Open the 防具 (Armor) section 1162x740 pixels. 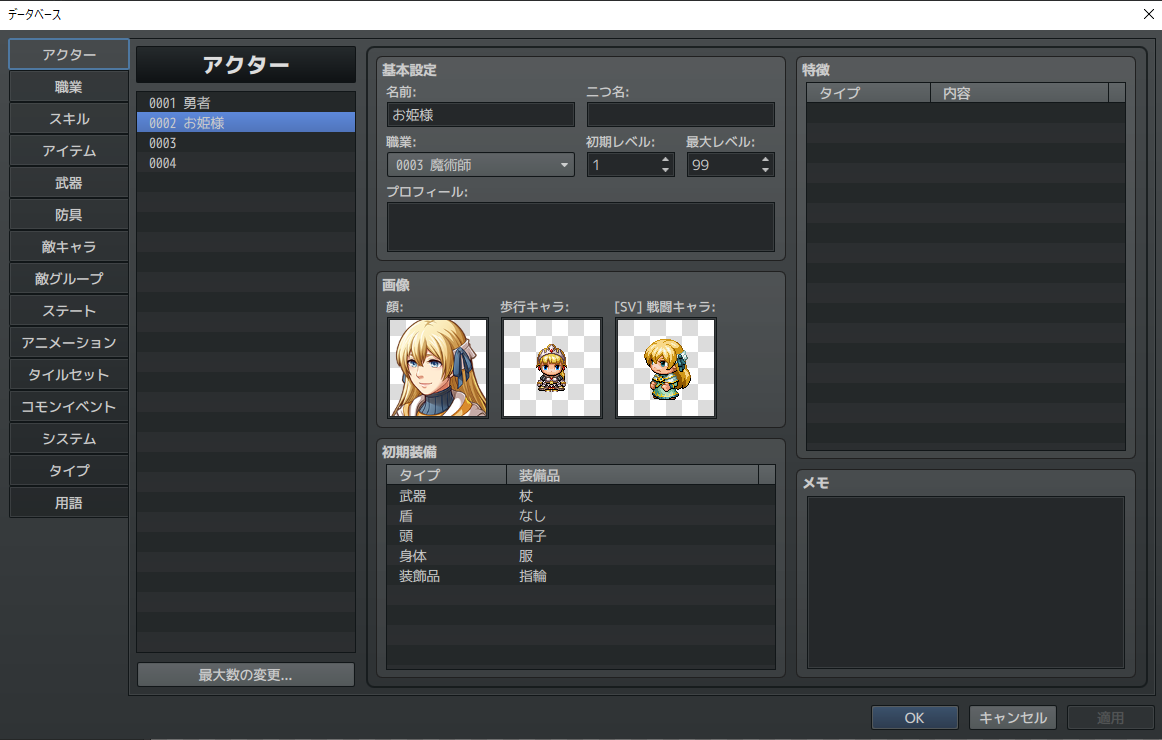68,214
